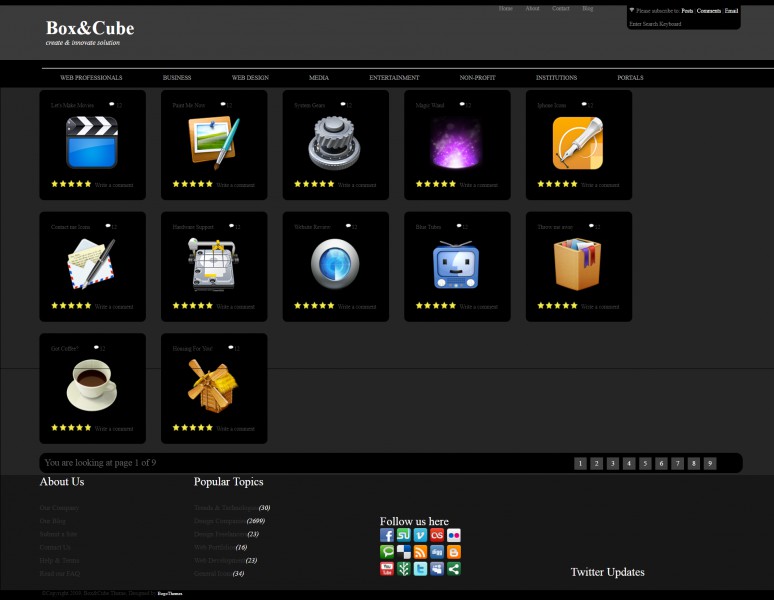Open the Twitter follow icon
774x600 pixels.
point(421,569)
